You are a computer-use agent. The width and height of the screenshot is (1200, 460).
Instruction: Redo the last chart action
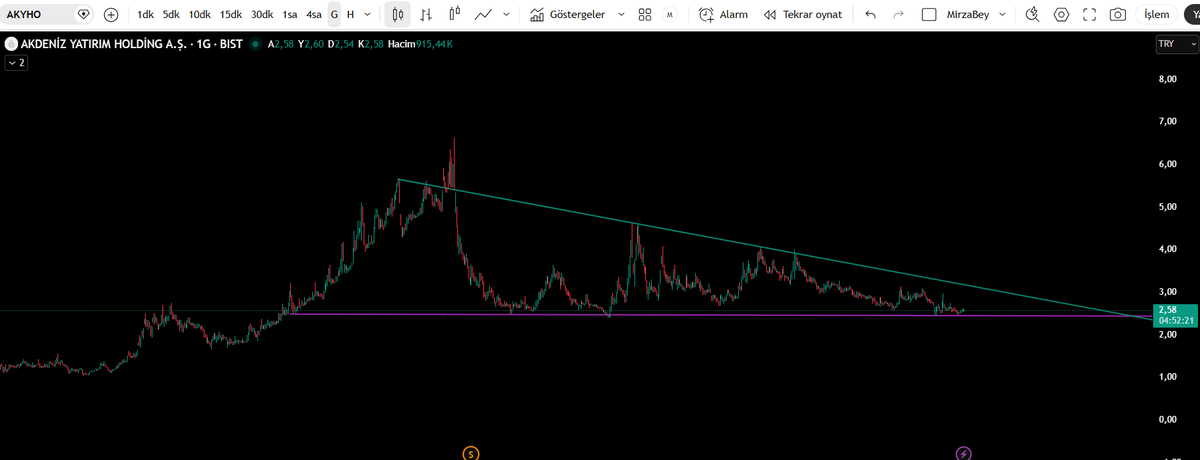tap(897, 15)
